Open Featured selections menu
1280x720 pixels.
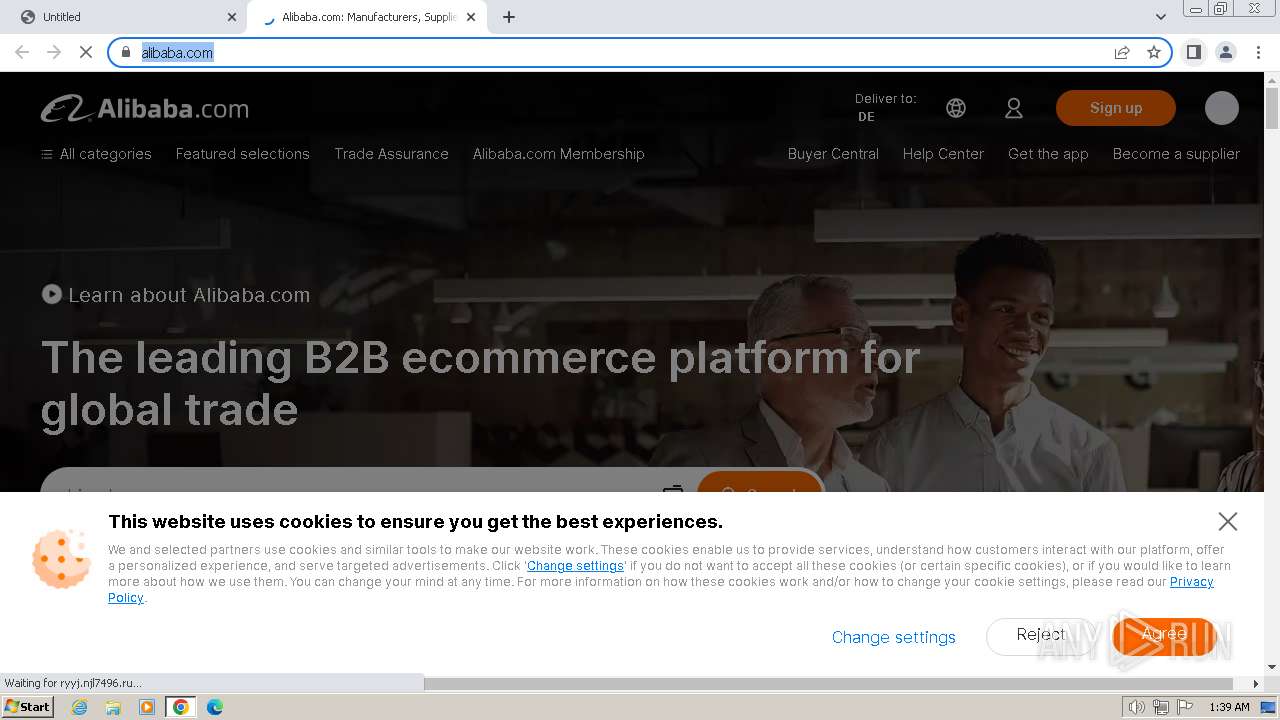(243, 154)
